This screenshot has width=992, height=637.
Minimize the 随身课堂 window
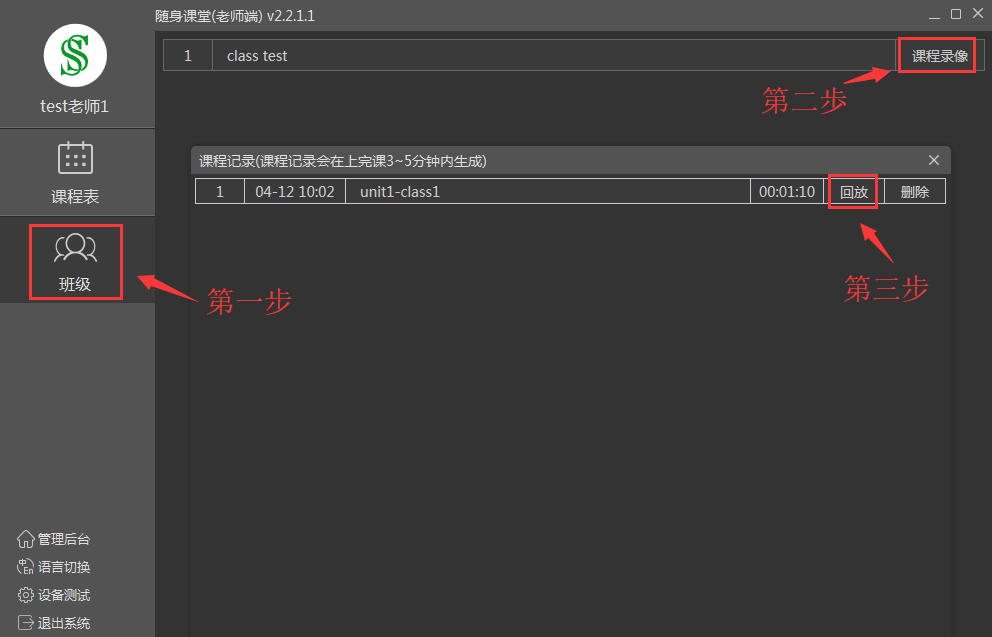point(934,15)
